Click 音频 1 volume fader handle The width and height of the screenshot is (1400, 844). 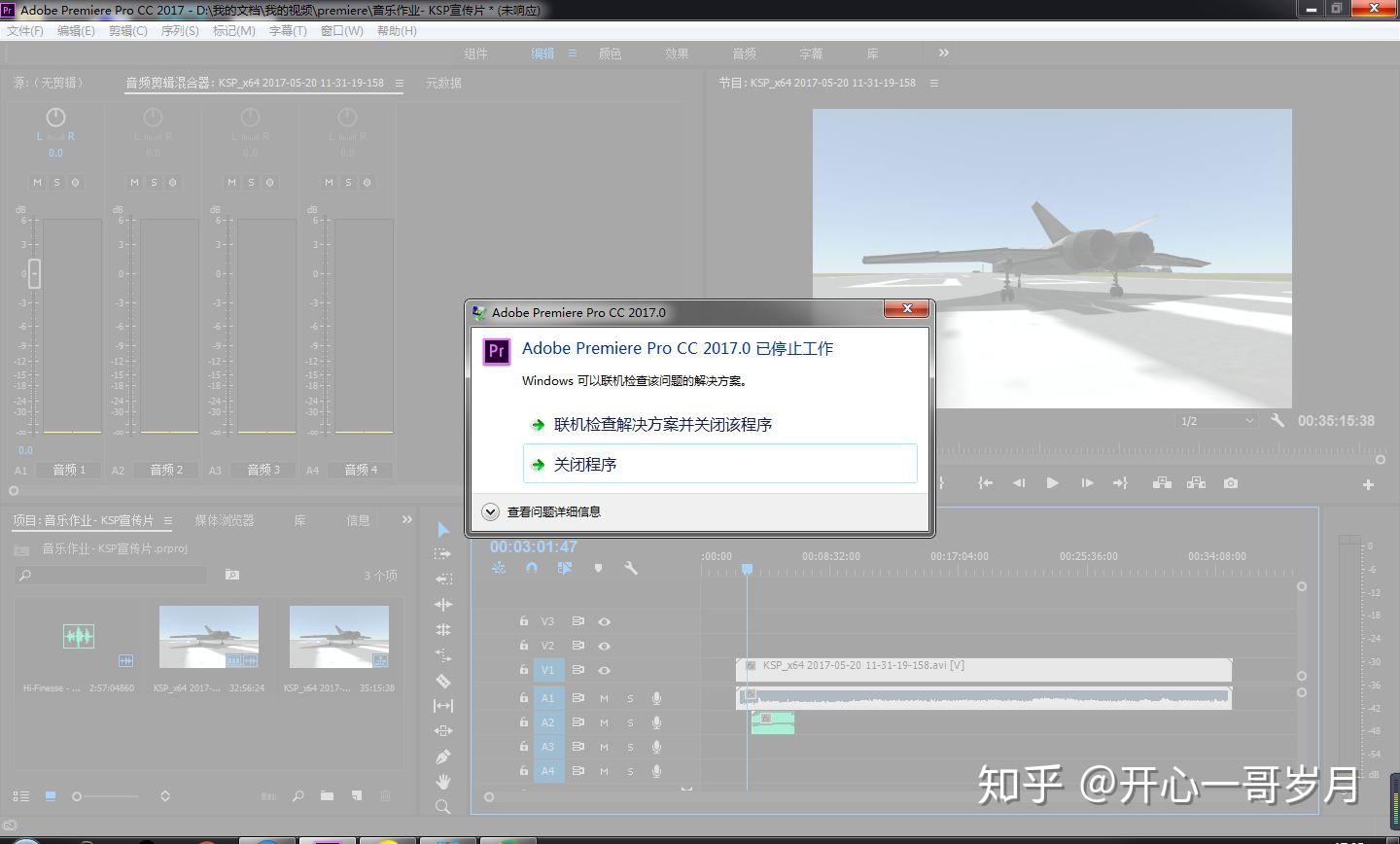click(x=34, y=273)
